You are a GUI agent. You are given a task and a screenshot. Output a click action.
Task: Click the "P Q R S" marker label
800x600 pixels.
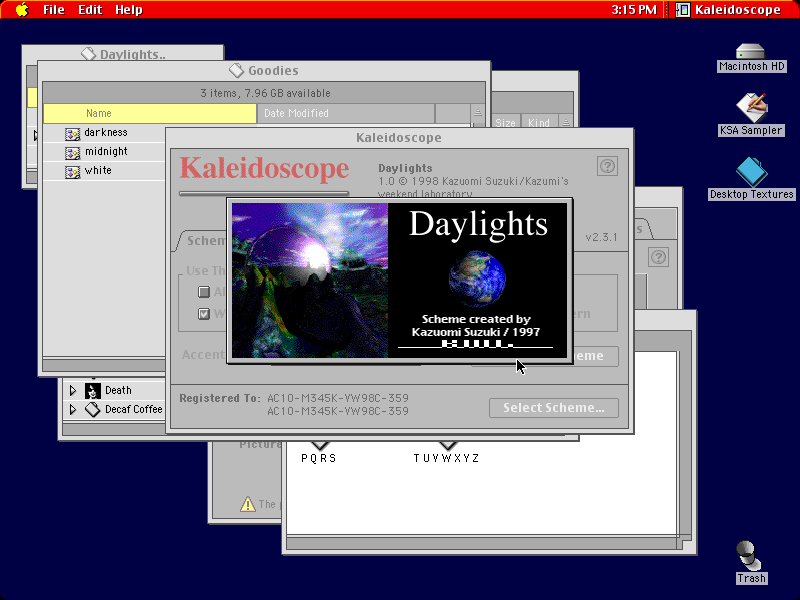[318, 458]
